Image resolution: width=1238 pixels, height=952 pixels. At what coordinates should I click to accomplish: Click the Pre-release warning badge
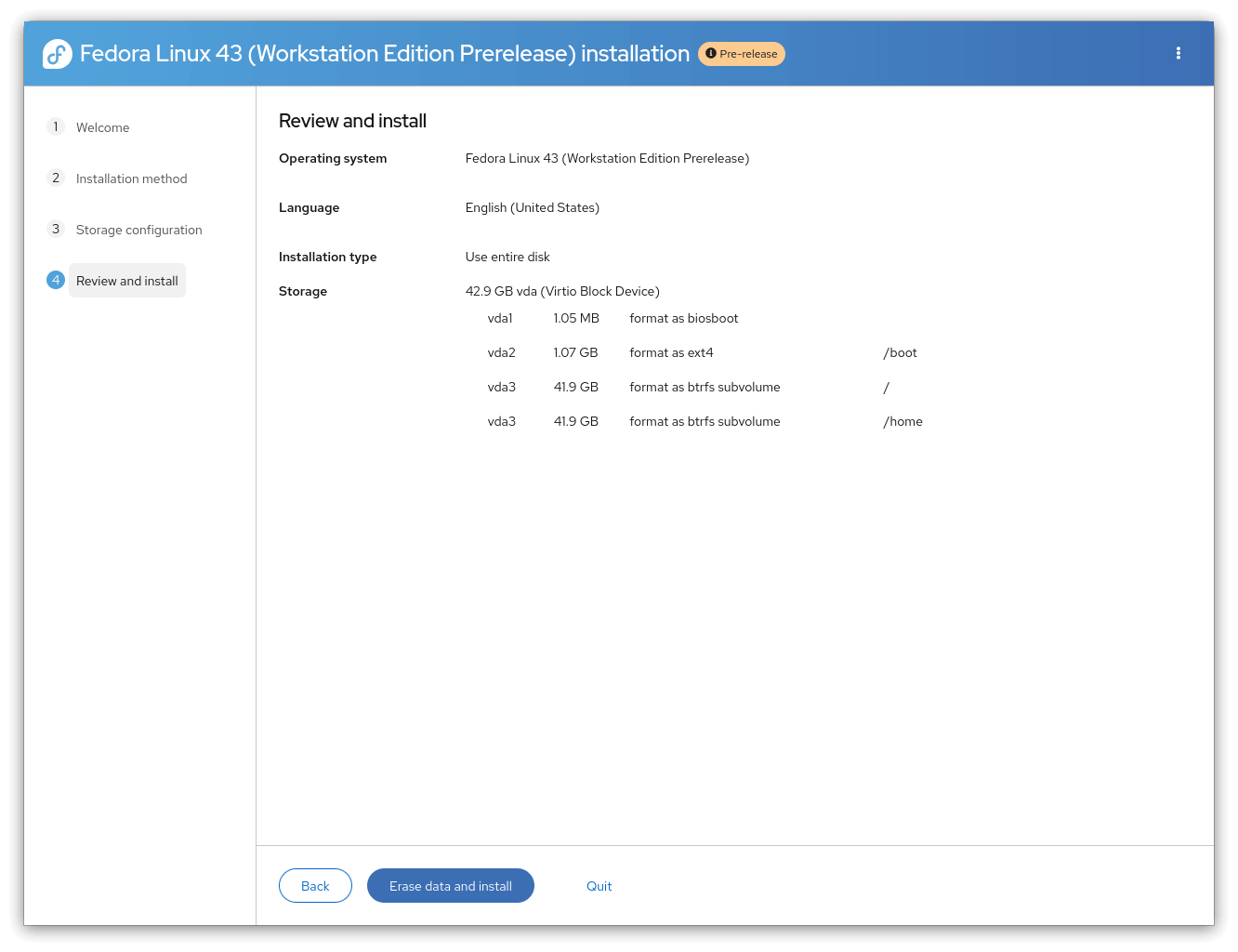pos(741,54)
